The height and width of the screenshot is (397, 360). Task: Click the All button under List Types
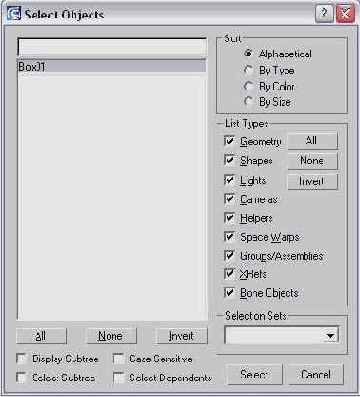[312, 141]
